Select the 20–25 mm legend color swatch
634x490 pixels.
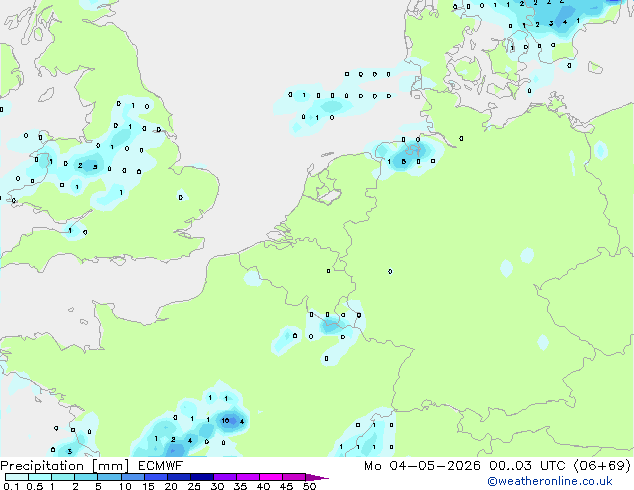[179, 477]
